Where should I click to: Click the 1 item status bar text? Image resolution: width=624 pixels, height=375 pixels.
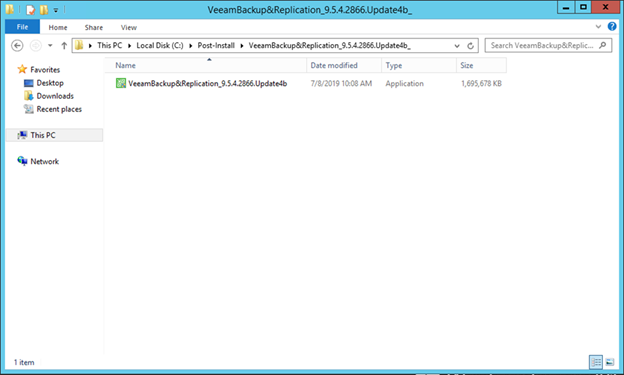24,362
